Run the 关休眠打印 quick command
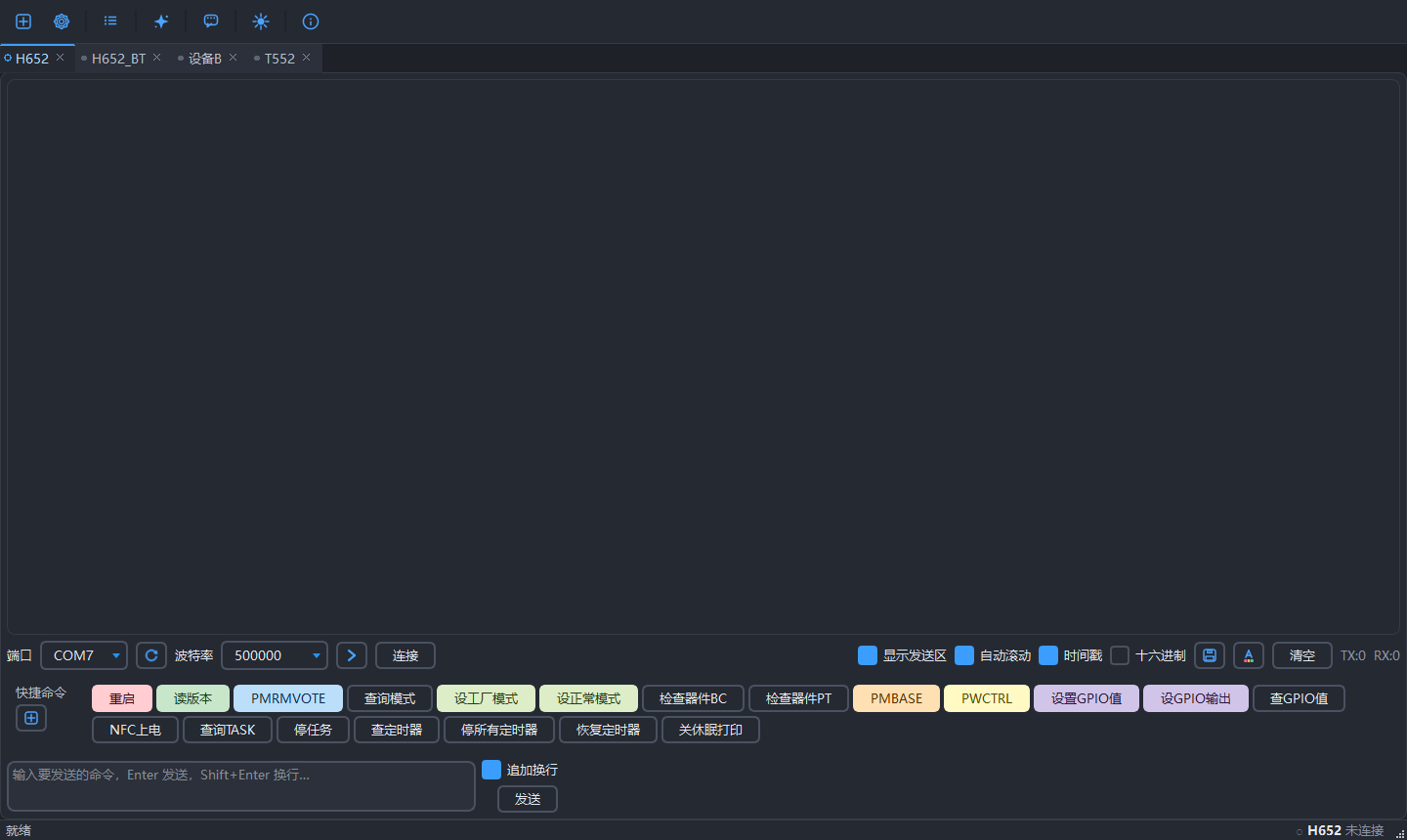Image resolution: width=1407 pixels, height=840 pixels. (710, 730)
